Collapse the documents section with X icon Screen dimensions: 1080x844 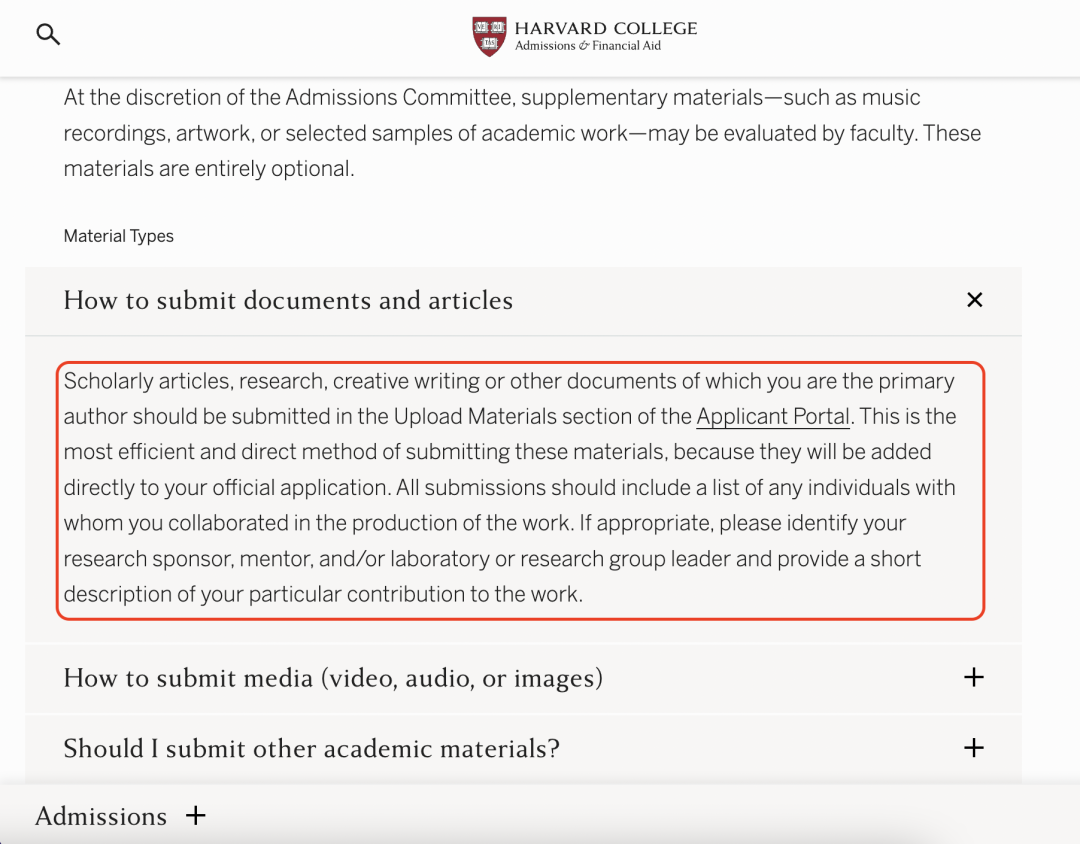(974, 300)
